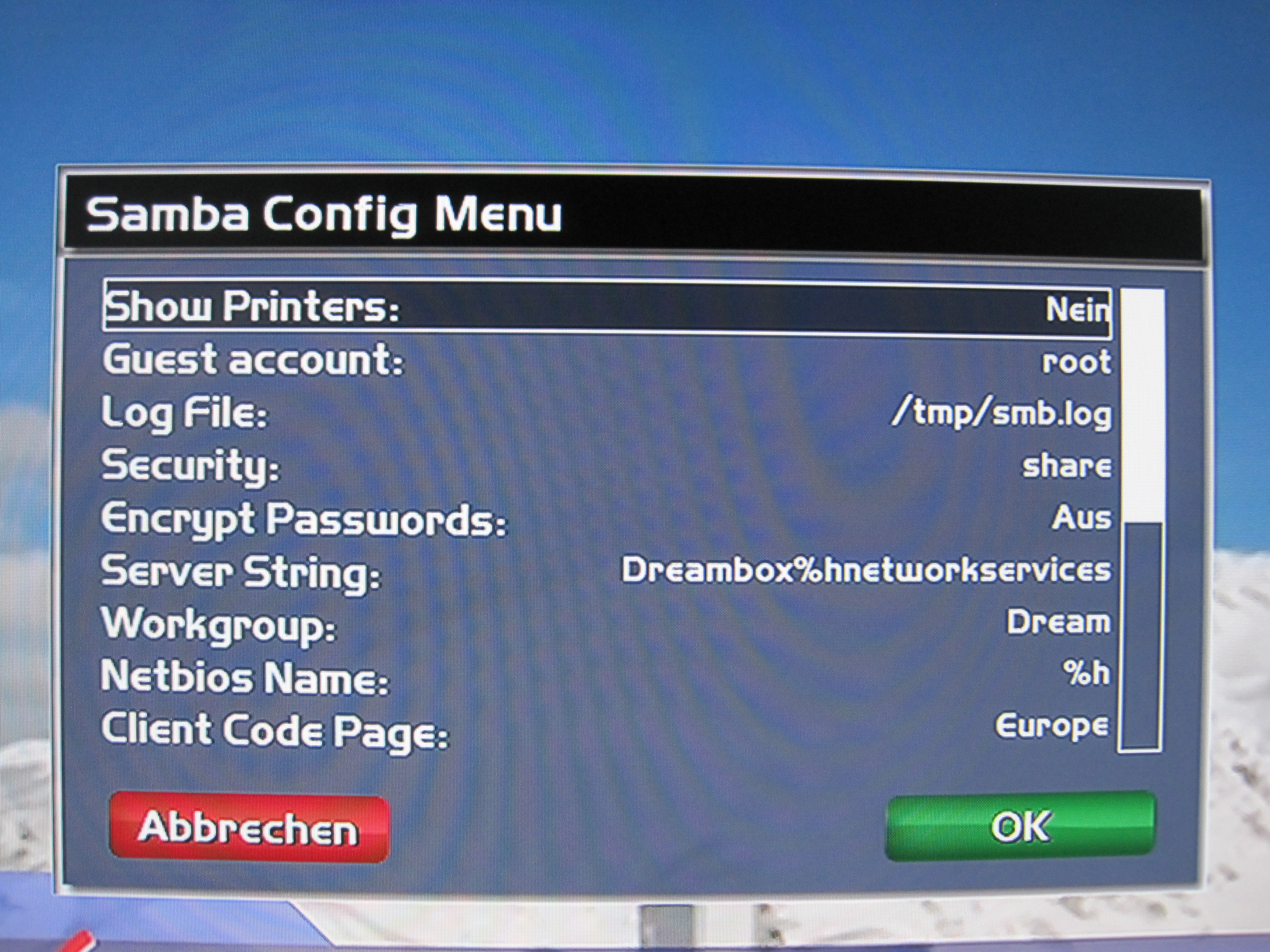The width and height of the screenshot is (1270, 952).
Task: Change the Security share option
Action: click(x=1067, y=465)
